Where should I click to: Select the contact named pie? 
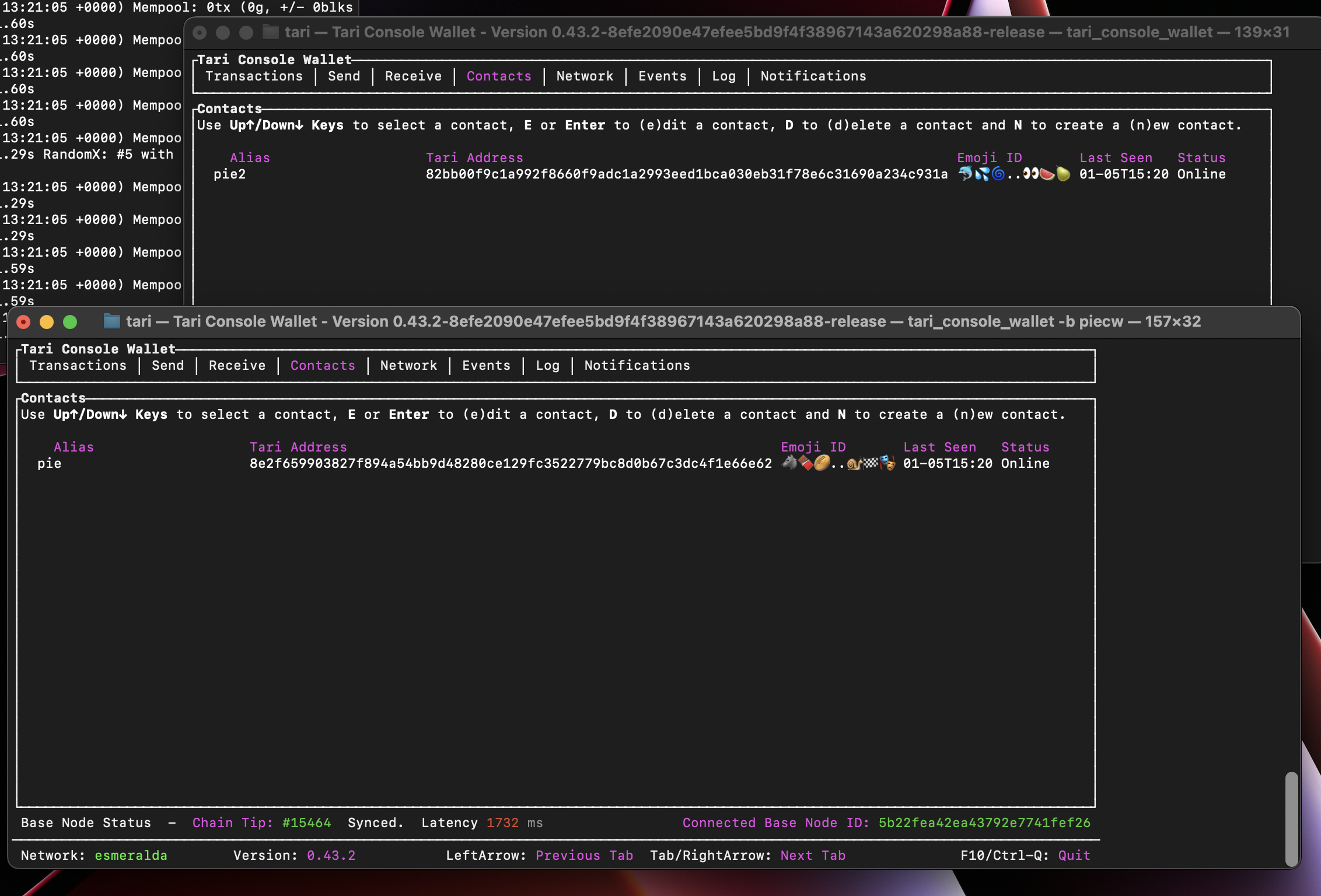50,463
